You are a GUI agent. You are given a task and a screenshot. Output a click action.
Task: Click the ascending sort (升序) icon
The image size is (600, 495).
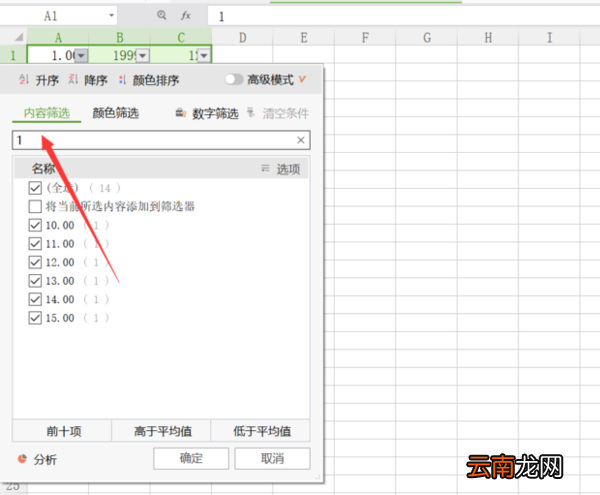[24, 80]
